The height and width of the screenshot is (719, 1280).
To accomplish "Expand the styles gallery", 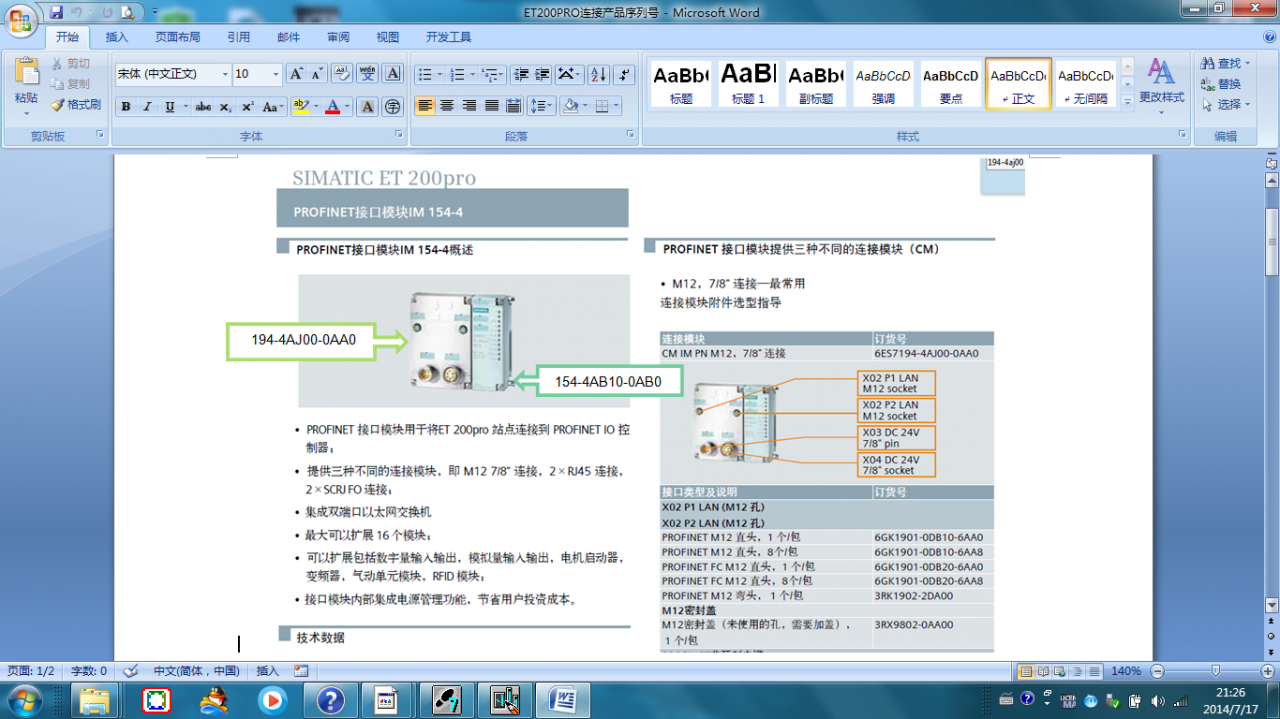I will tap(1128, 101).
